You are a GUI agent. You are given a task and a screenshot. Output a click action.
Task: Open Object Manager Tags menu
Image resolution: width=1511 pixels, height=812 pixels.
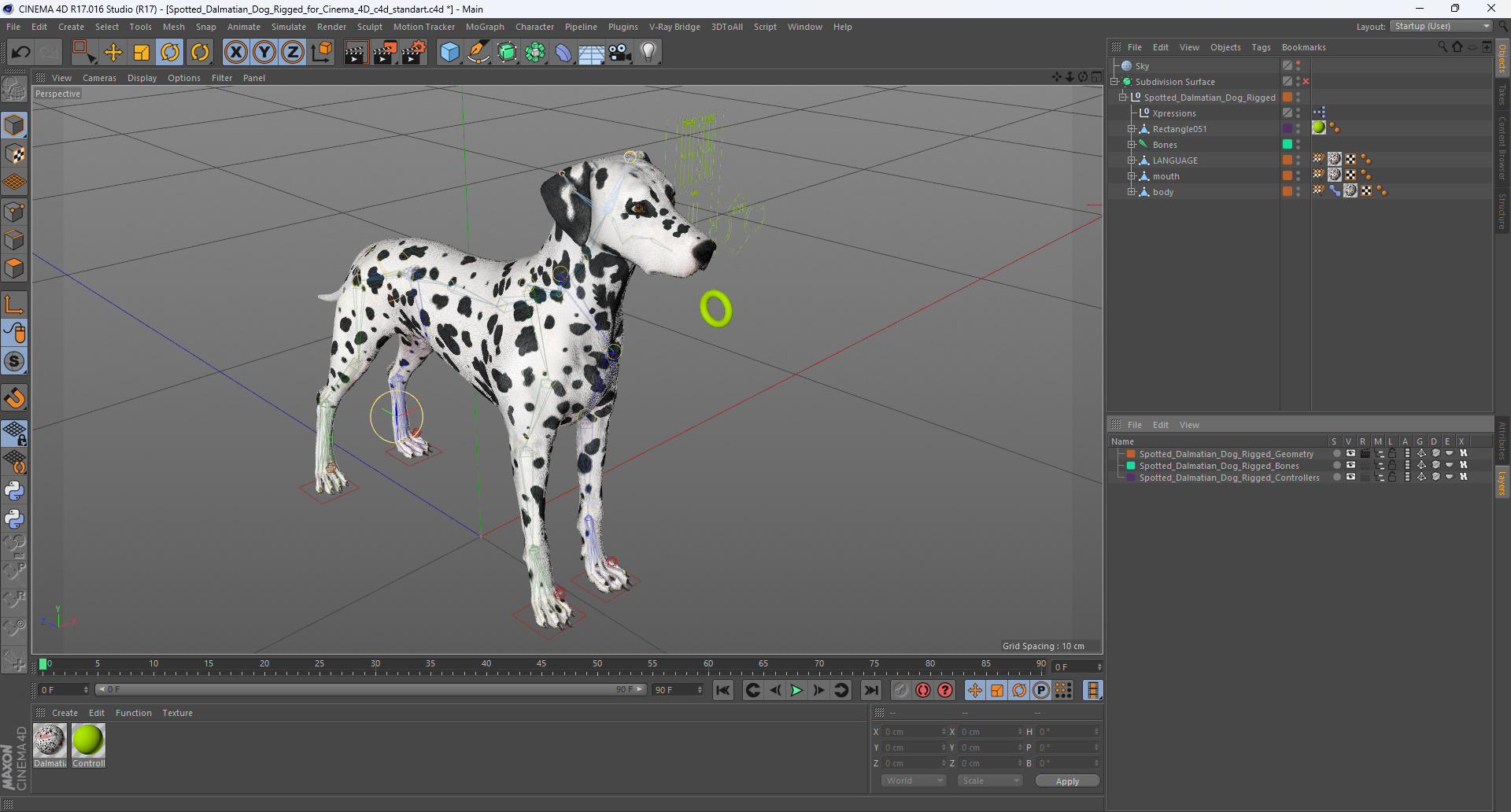[x=1261, y=47]
